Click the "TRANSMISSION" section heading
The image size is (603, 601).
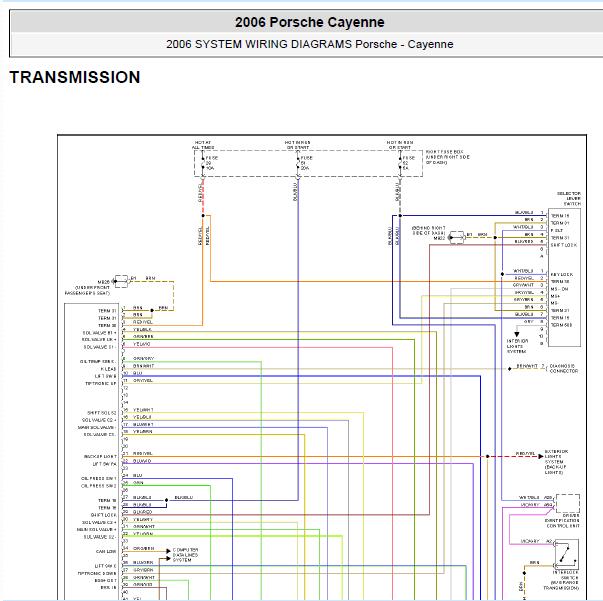click(75, 77)
